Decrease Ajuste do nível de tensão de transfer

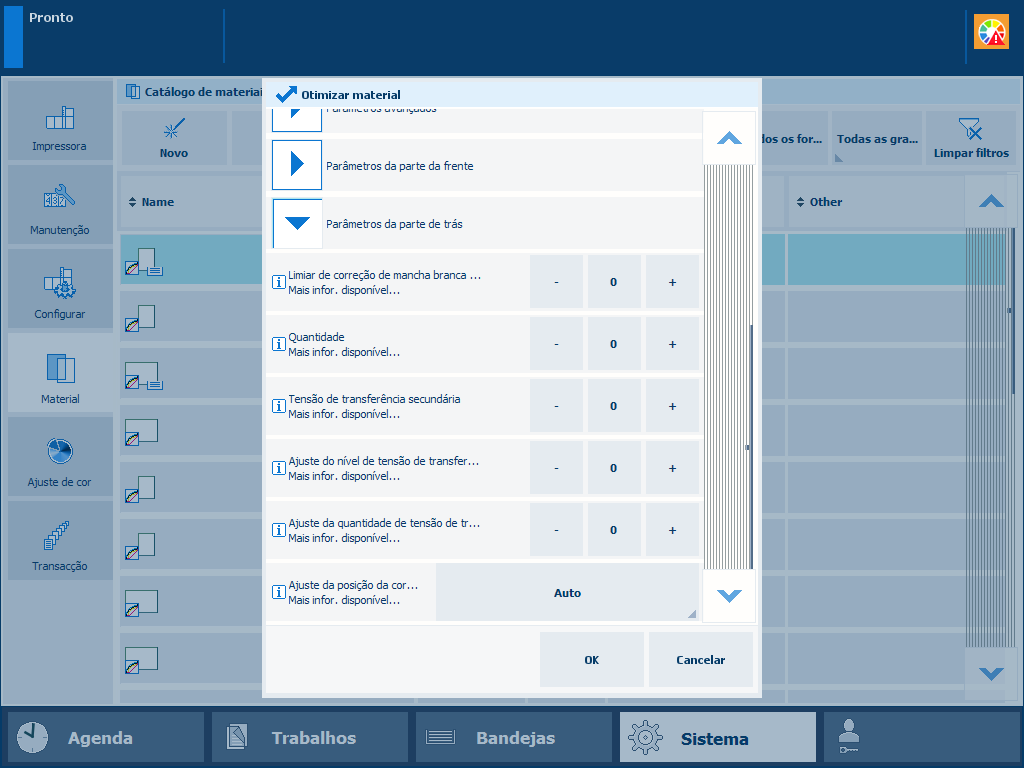tap(556, 468)
